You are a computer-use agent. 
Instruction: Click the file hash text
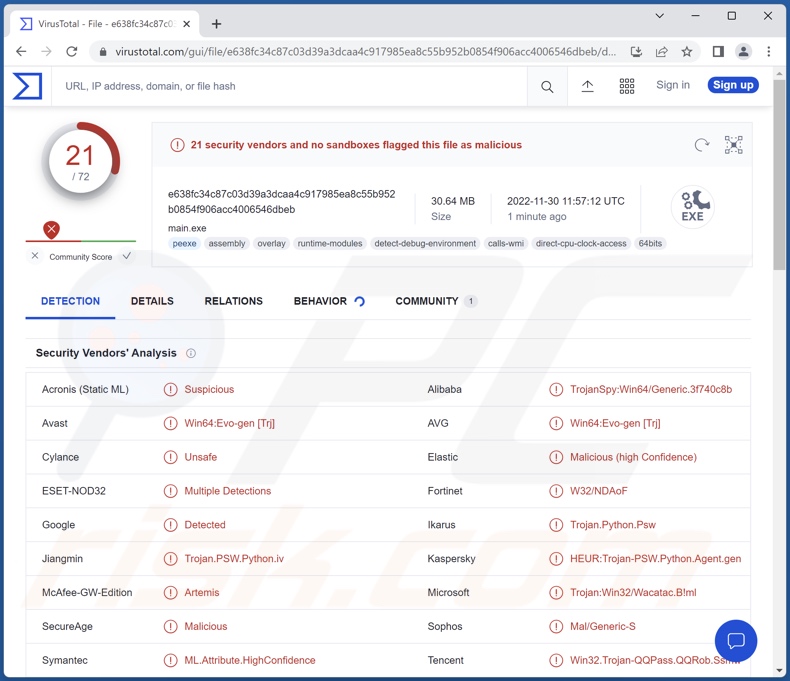click(x=282, y=201)
